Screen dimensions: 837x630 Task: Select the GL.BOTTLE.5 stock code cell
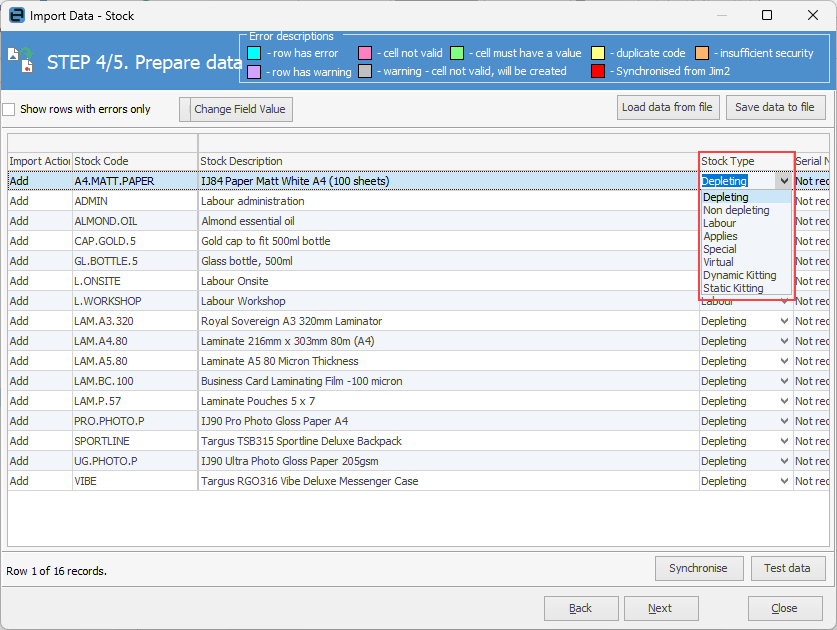pos(135,261)
